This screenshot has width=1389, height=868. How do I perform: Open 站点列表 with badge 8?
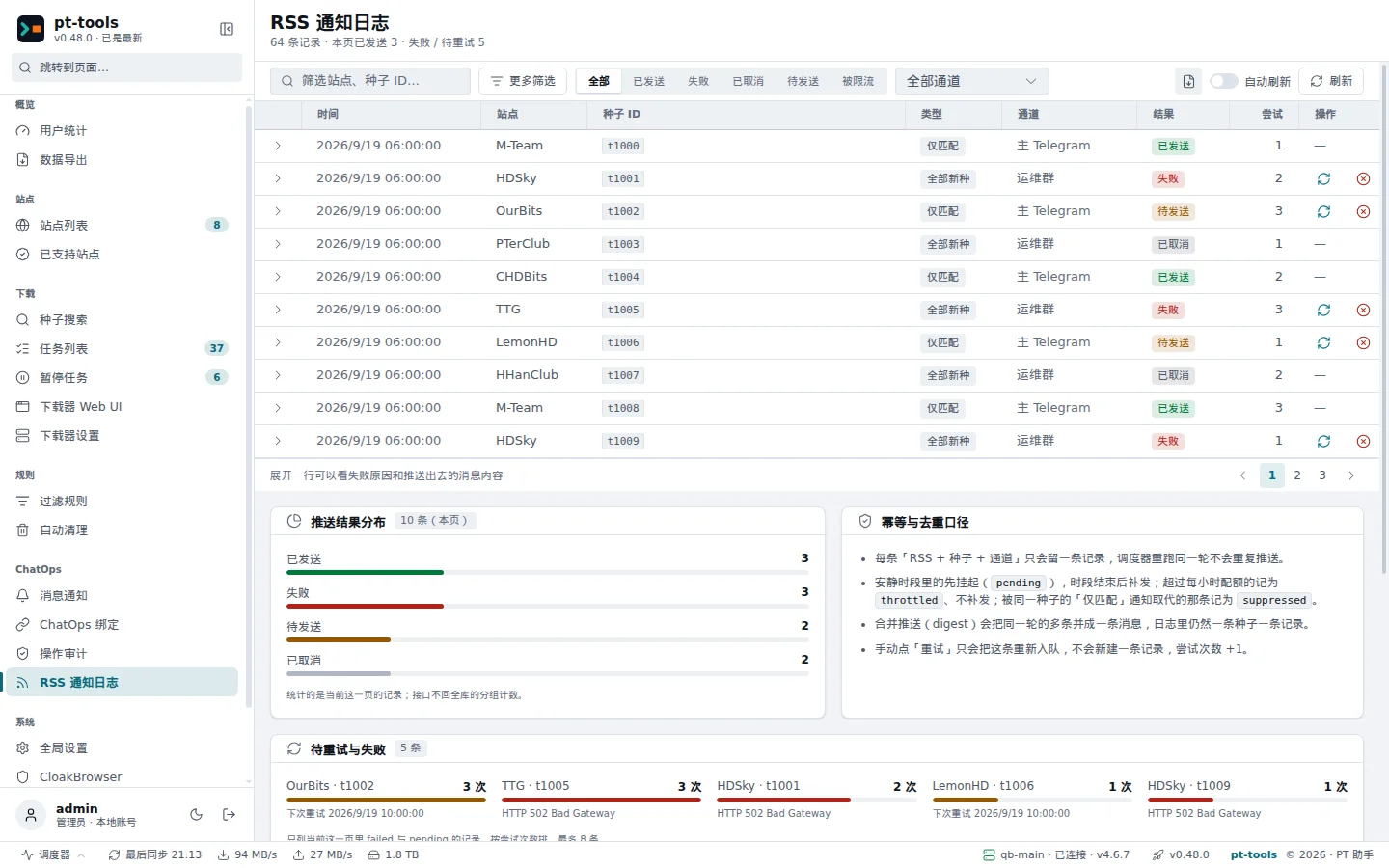click(x=122, y=226)
